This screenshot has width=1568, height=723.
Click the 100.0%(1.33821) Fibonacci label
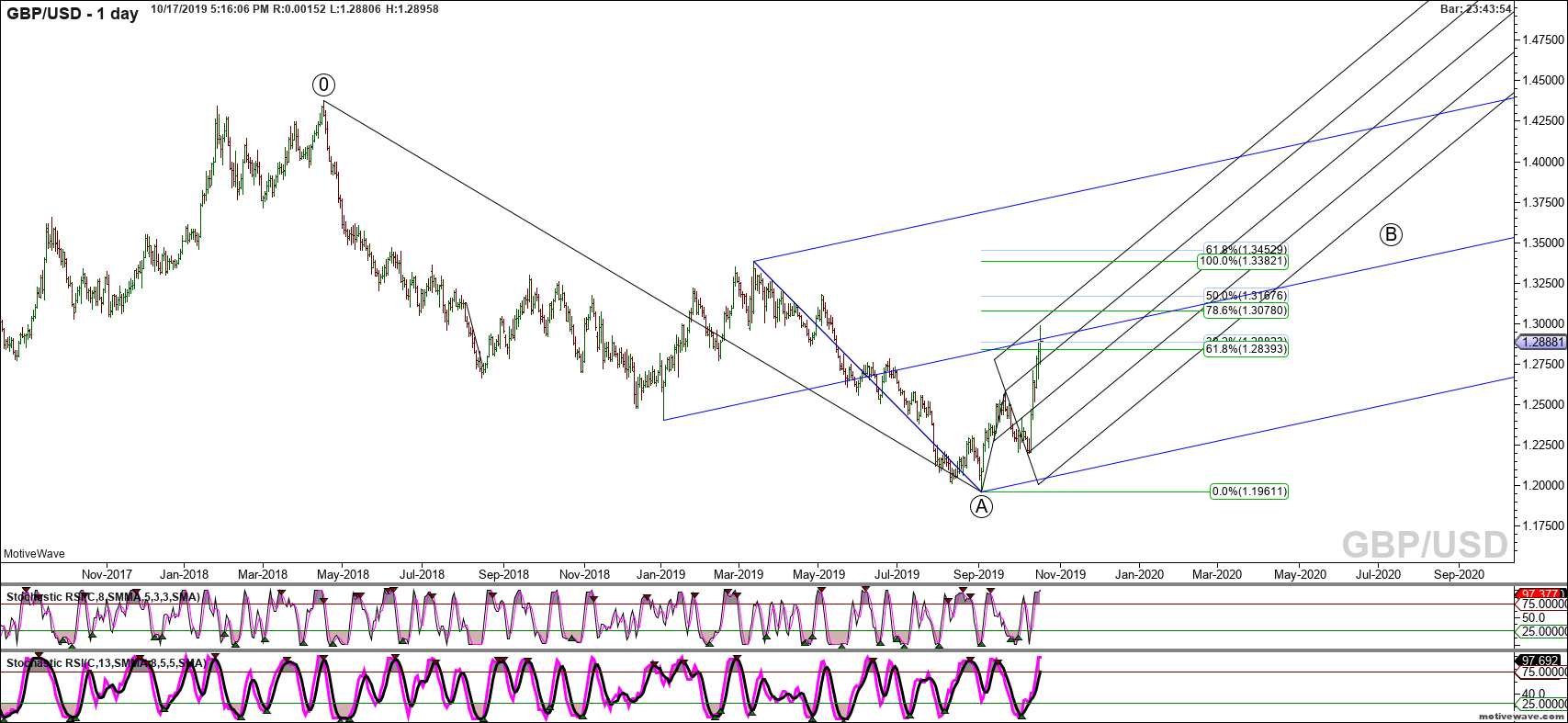[1243, 262]
